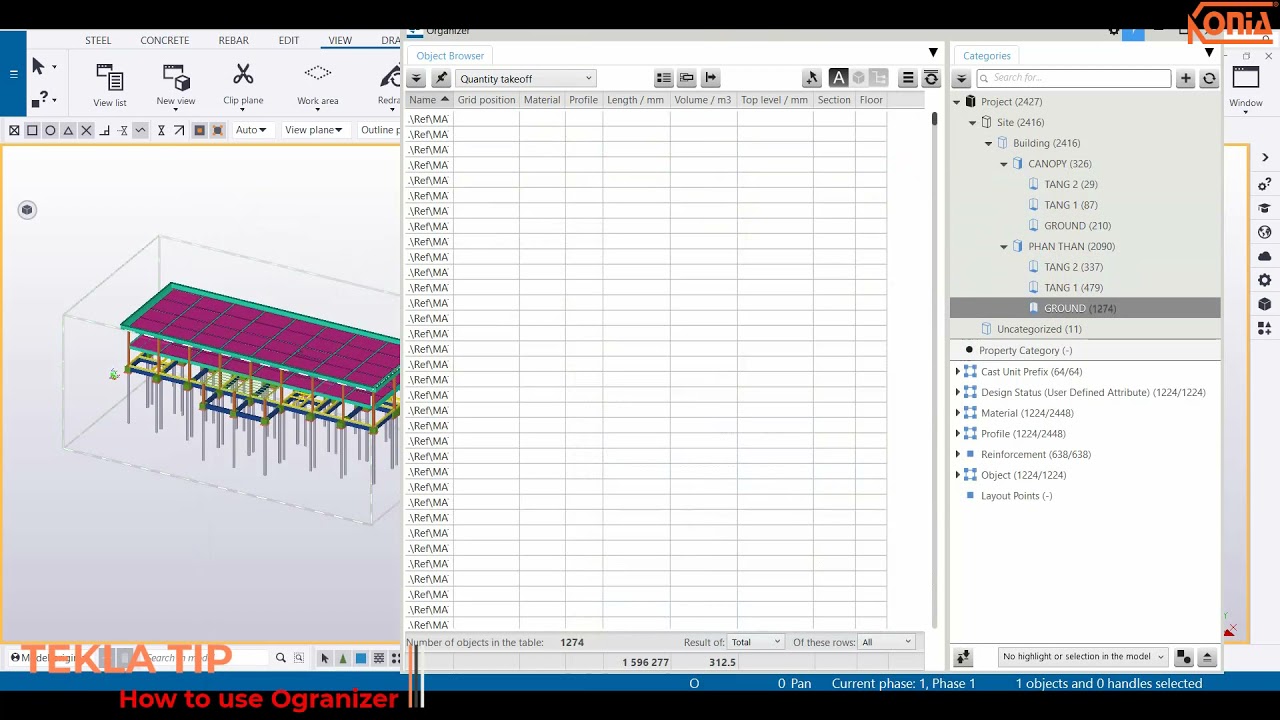
Task: Toggle the hierarchy tree icon in Object Browser
Action: (x=879, y=78)
